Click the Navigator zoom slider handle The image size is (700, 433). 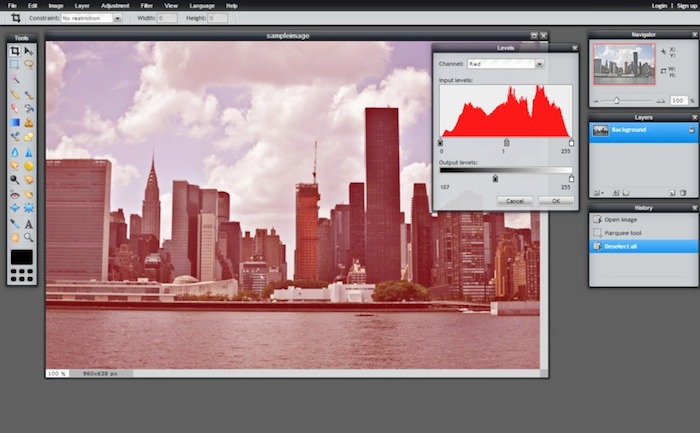[x=616, y=100]
